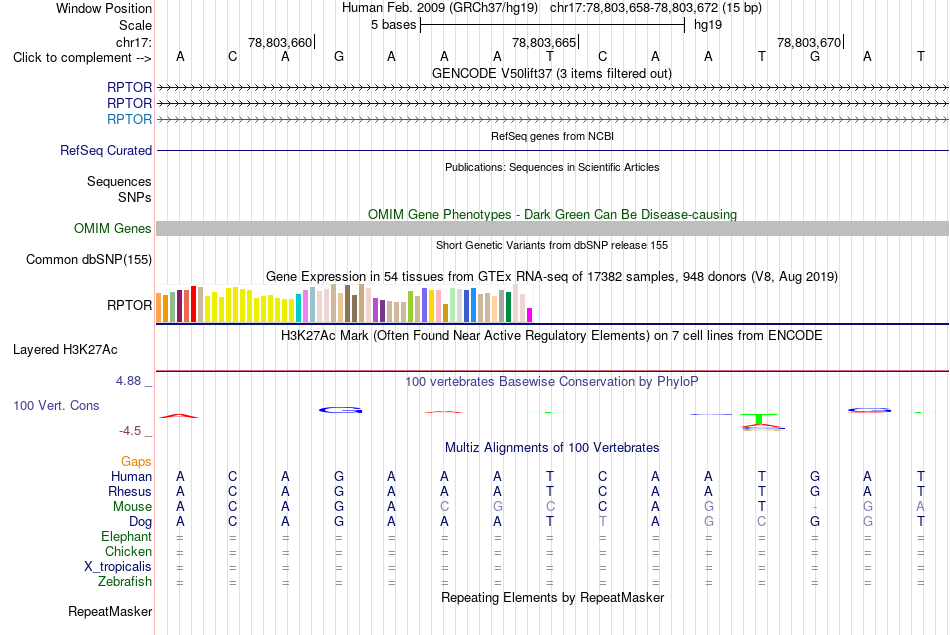Click the RefSeq Curated track label

click(x=106, y=150)
